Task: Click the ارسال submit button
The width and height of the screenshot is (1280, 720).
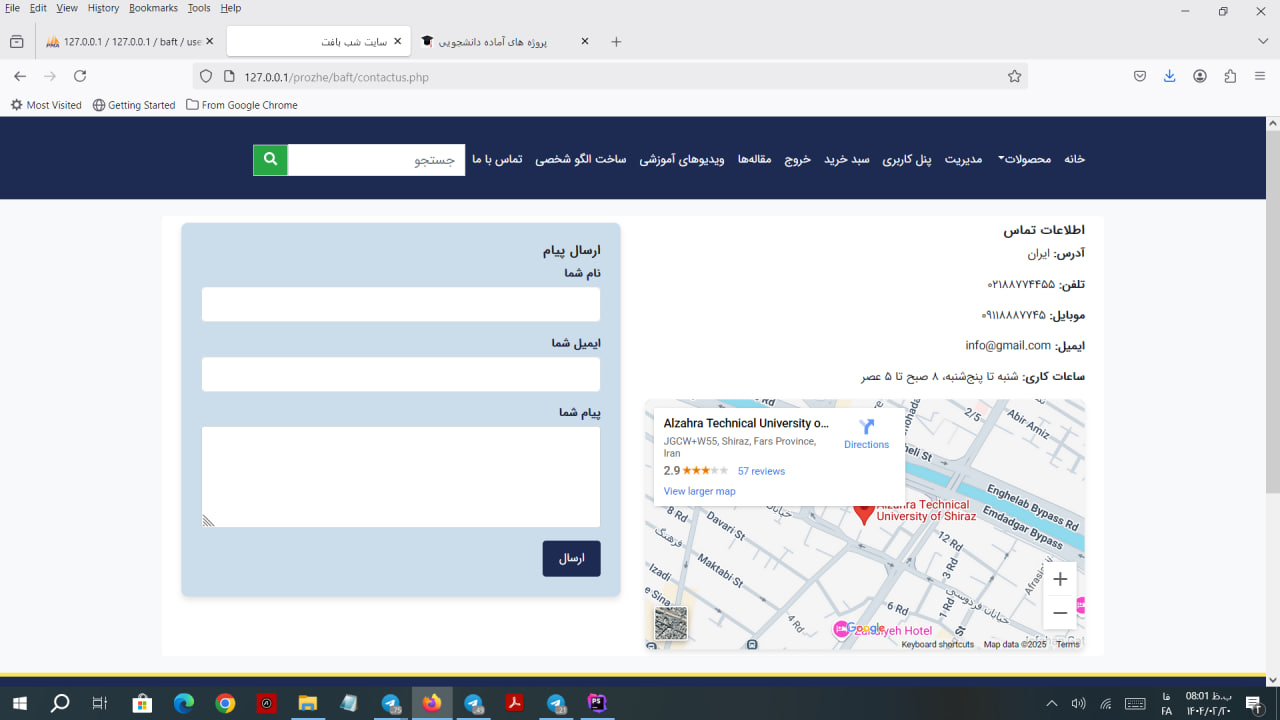Action: pos(571,558)
